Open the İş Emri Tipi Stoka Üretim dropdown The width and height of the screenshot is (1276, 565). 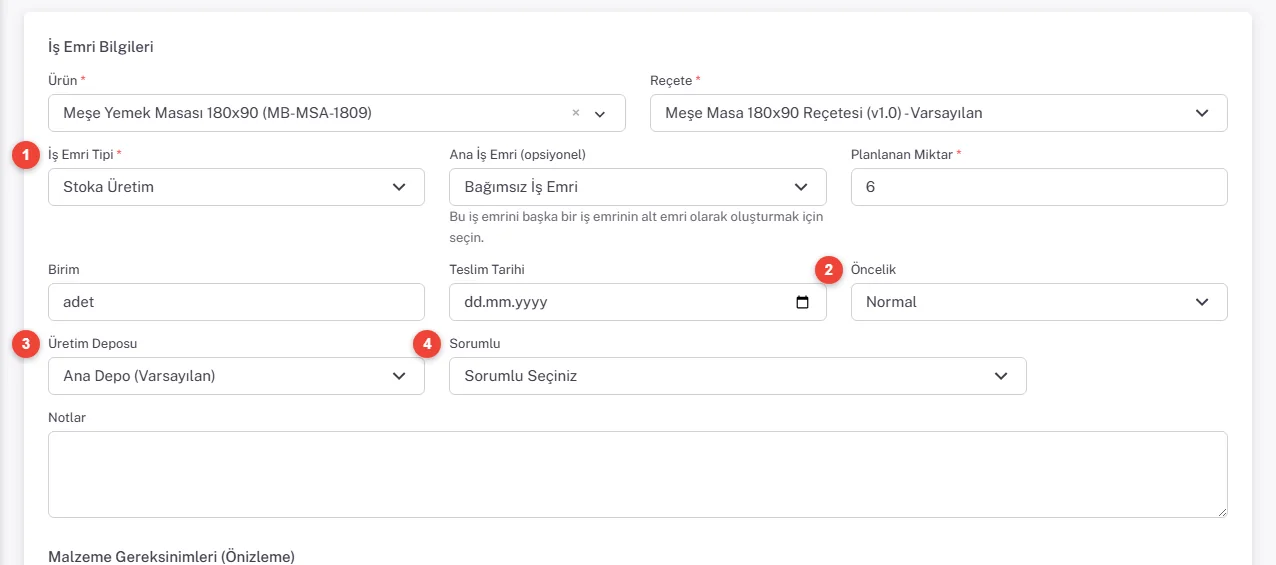[236, 187]
